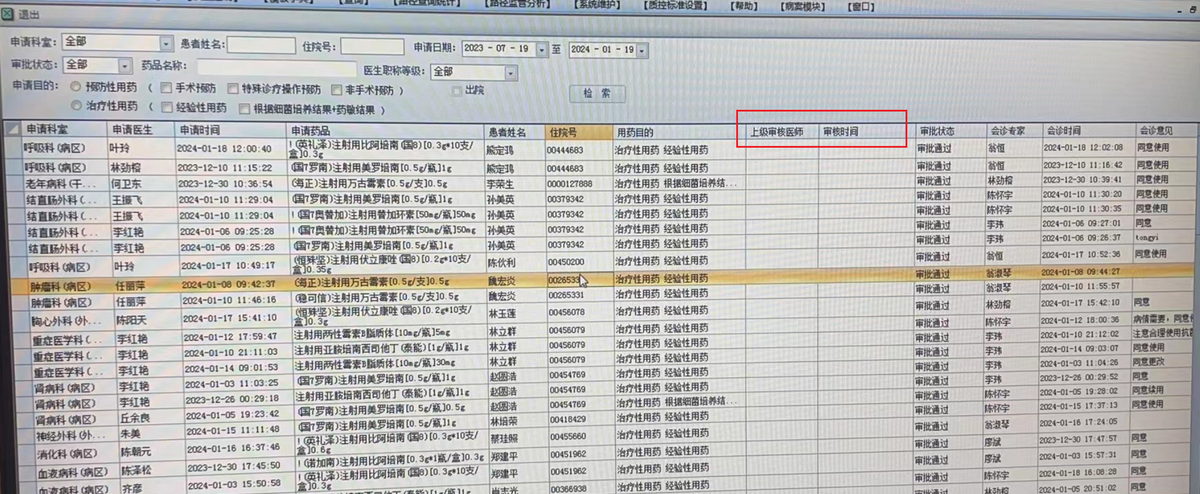Select the 胸心外科 row with doctor 陈阳天
Image resolution: width=1200 pixels, height=494 pixels.
point(600,319)
